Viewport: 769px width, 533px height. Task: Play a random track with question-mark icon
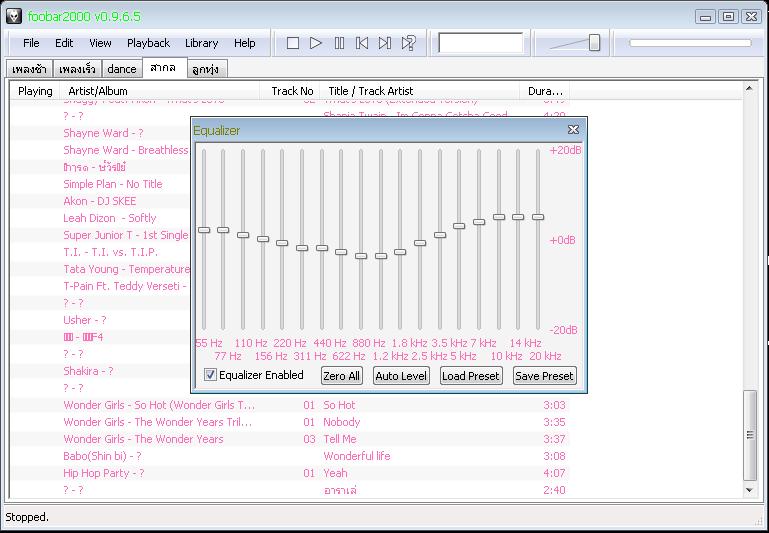(x=408, y=43)
